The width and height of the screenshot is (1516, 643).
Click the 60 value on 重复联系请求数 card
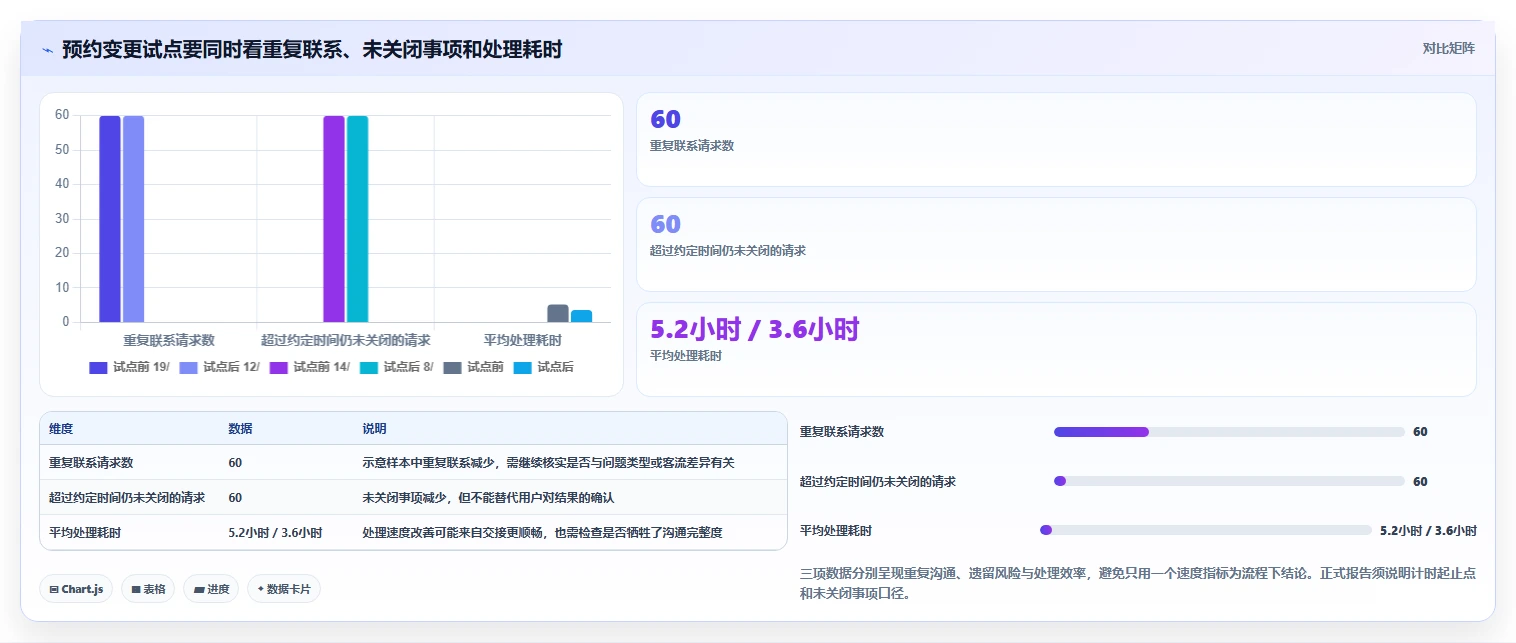pyautogui.click(x=665, y=119)
